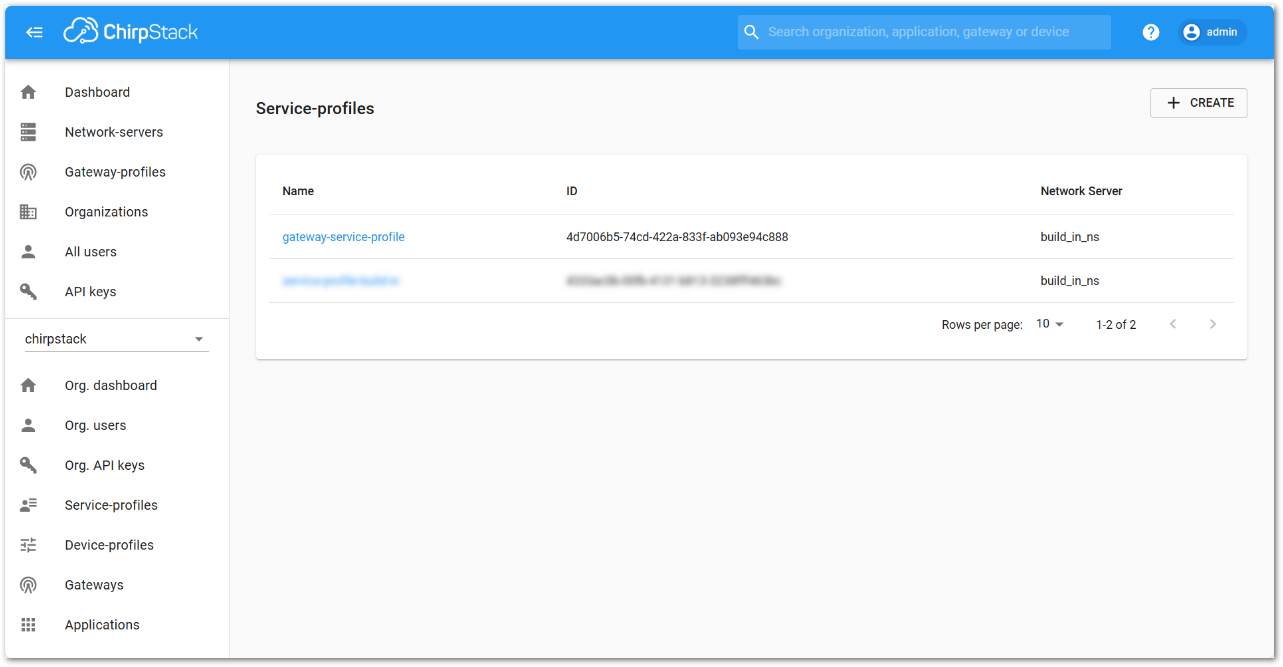Screen dimensions: 1283x667
Task: Open the admin user menu
Action: [x=1212, y=32]
